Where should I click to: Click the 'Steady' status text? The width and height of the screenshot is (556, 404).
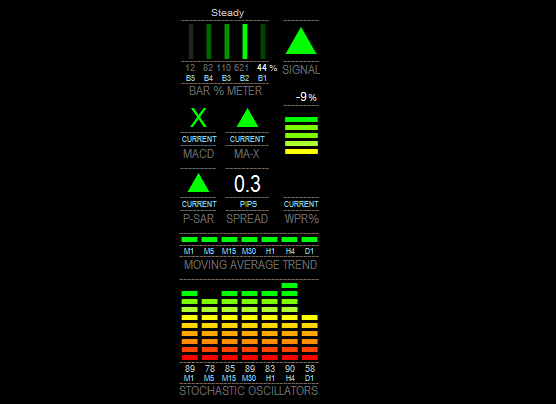[x=228, y=13]
